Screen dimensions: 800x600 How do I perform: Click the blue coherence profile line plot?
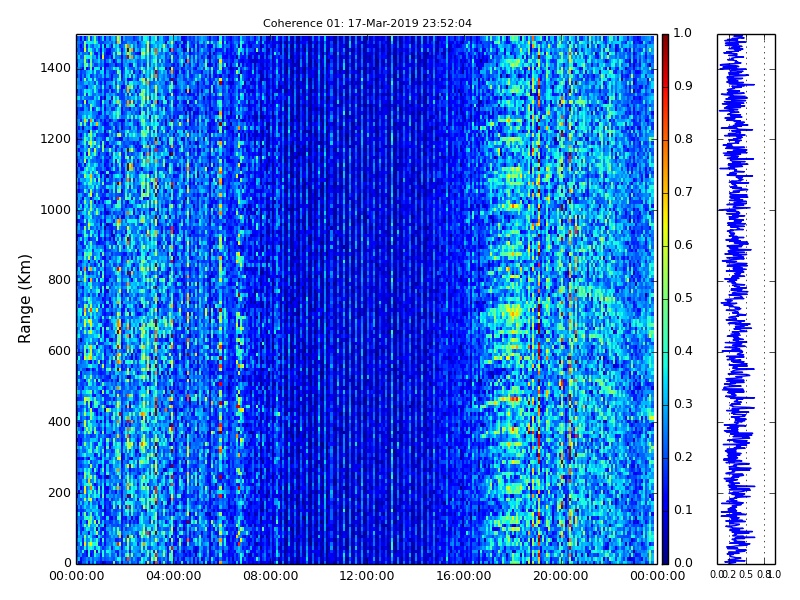pos(746,299)
